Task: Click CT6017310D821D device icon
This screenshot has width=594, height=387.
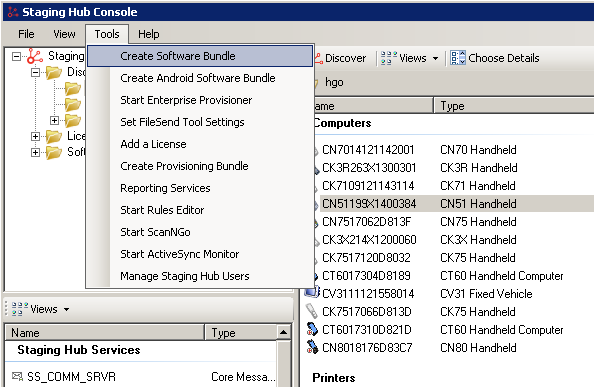Action: 312,329
